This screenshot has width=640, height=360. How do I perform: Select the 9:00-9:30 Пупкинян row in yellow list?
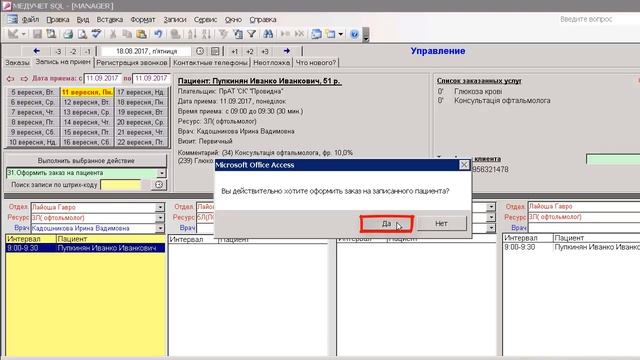(85, 248)
